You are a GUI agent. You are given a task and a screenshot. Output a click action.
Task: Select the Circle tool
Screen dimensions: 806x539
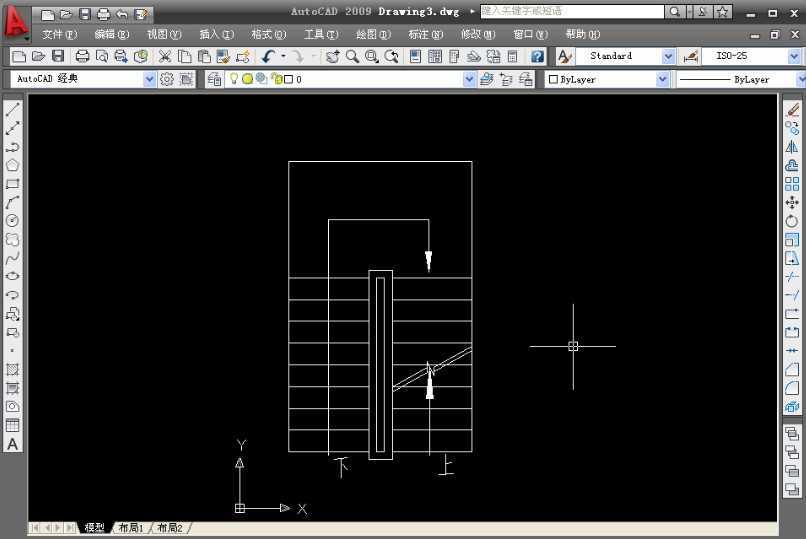[12, 220]
